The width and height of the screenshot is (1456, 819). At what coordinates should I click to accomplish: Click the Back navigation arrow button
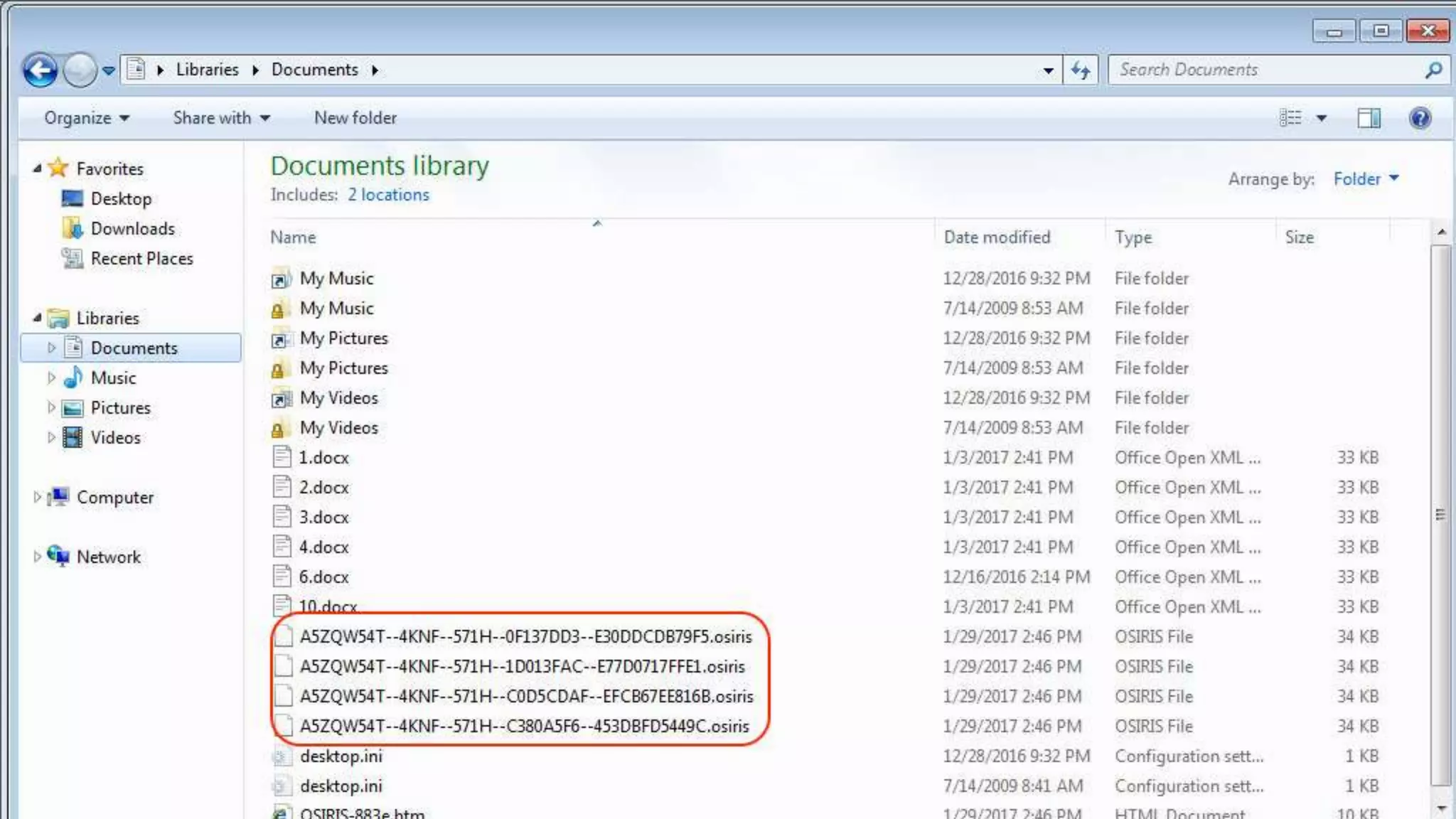(x=40, y=70)
